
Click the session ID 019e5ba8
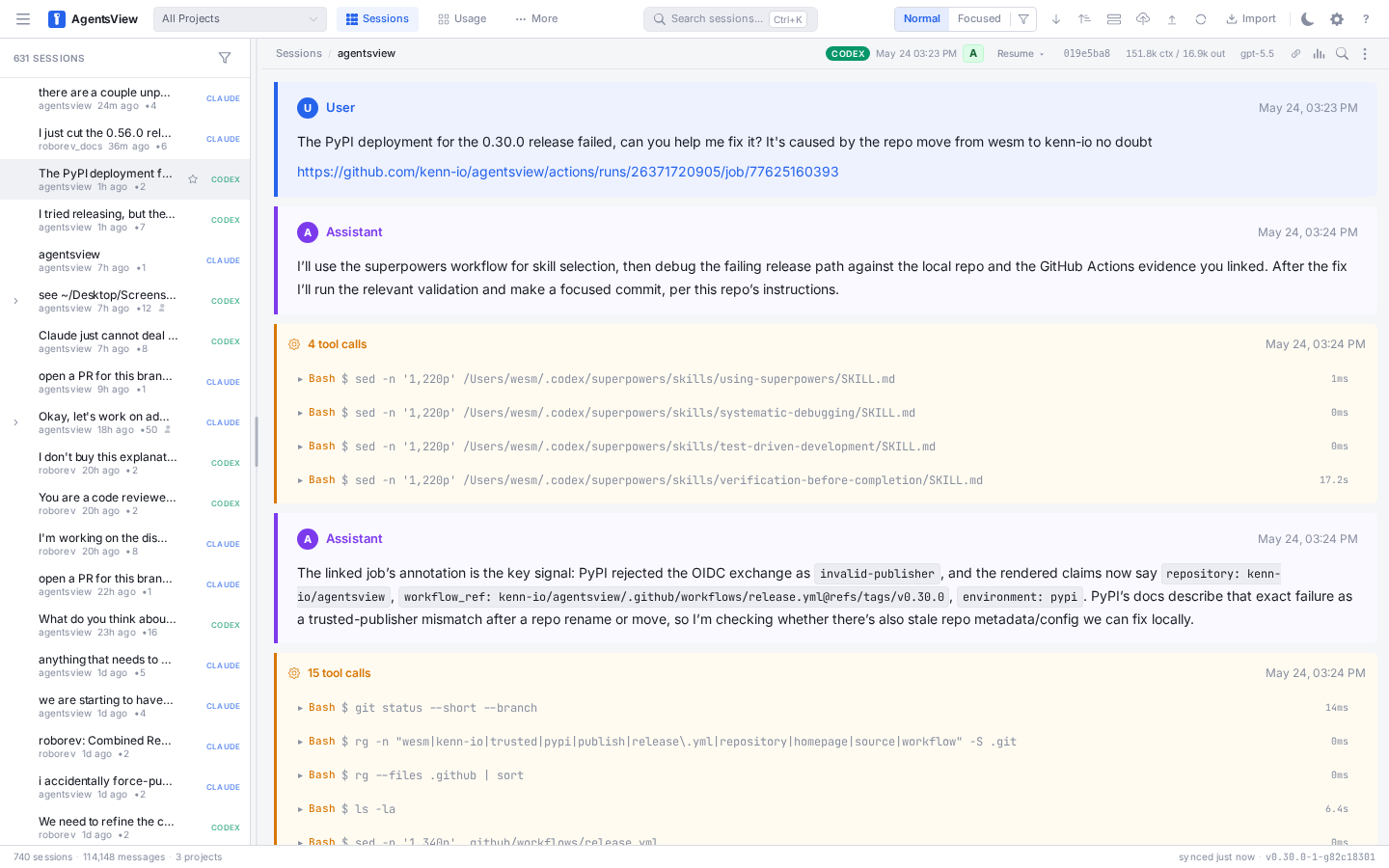1087,54
